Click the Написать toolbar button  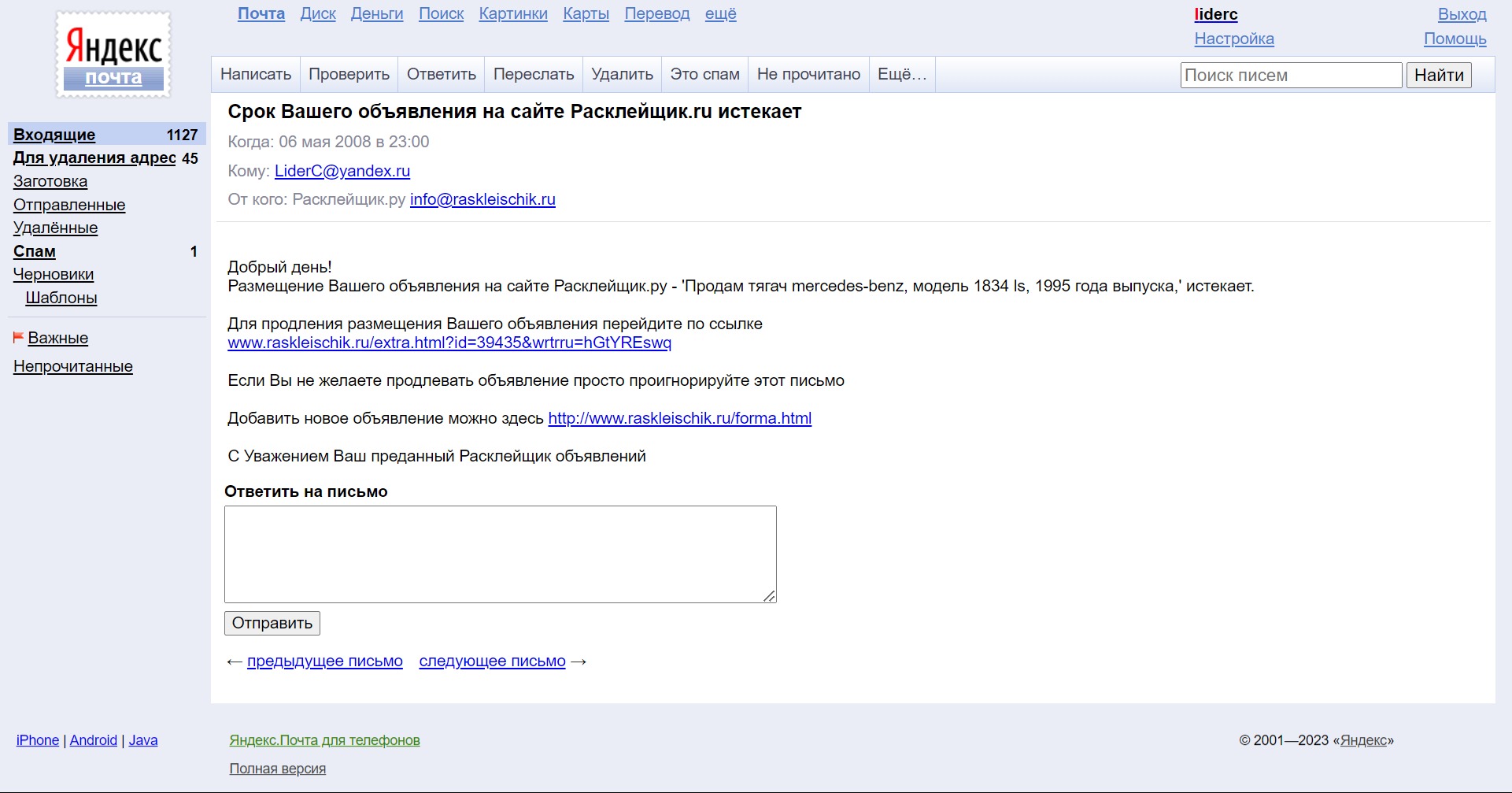[256, 74]
